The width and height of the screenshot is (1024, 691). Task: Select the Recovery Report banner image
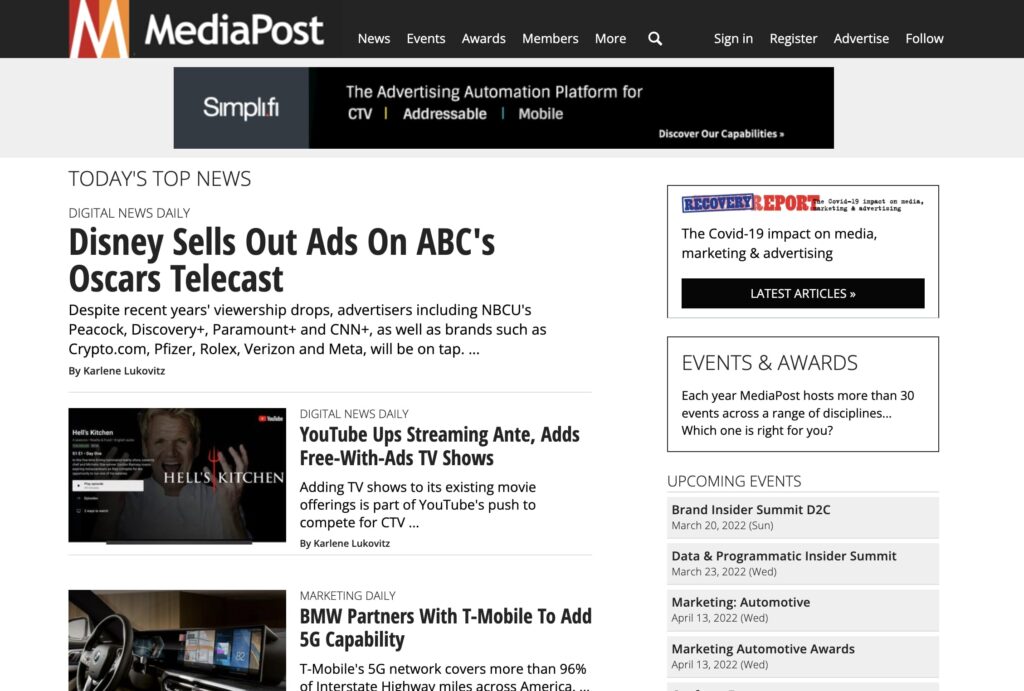pos(801,203)
